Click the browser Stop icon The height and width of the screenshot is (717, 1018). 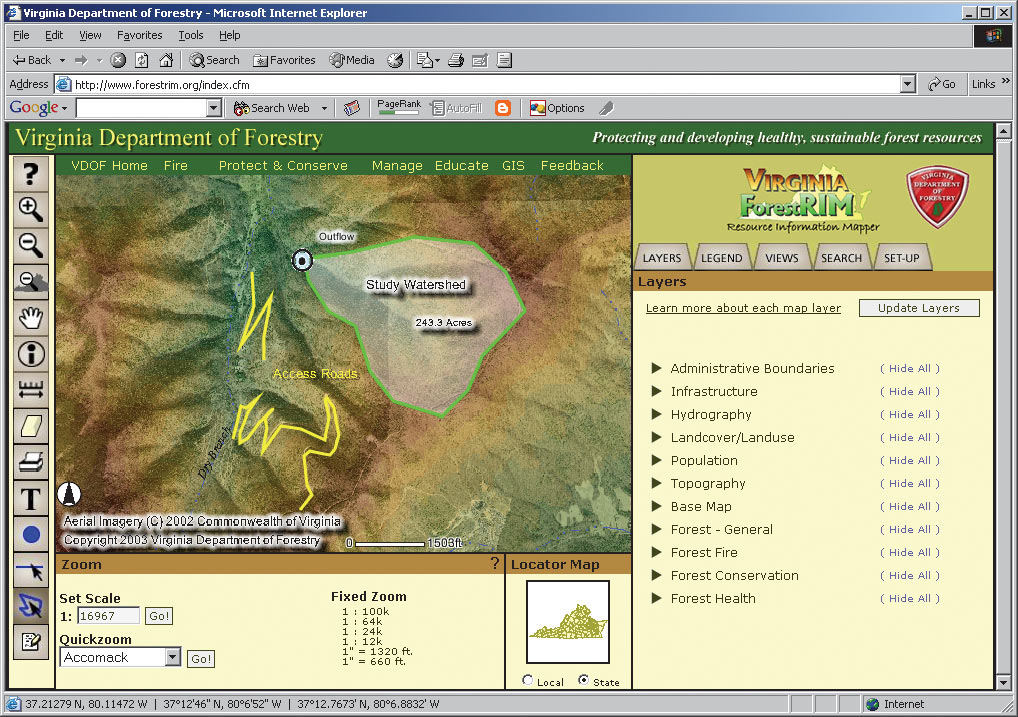click(118, 60)
